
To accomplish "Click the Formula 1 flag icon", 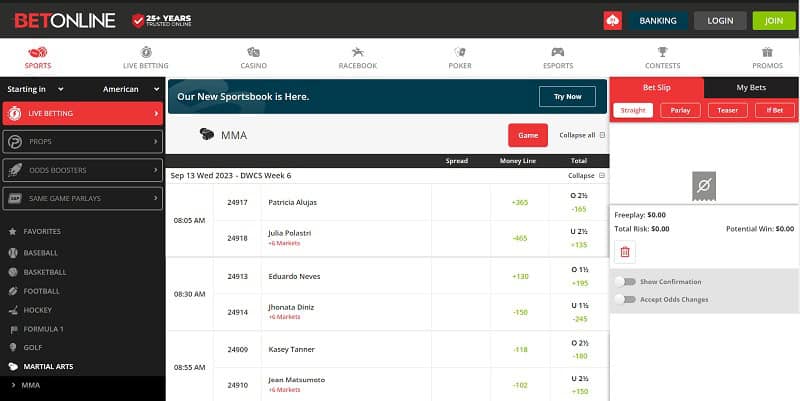I will point(13,329).
